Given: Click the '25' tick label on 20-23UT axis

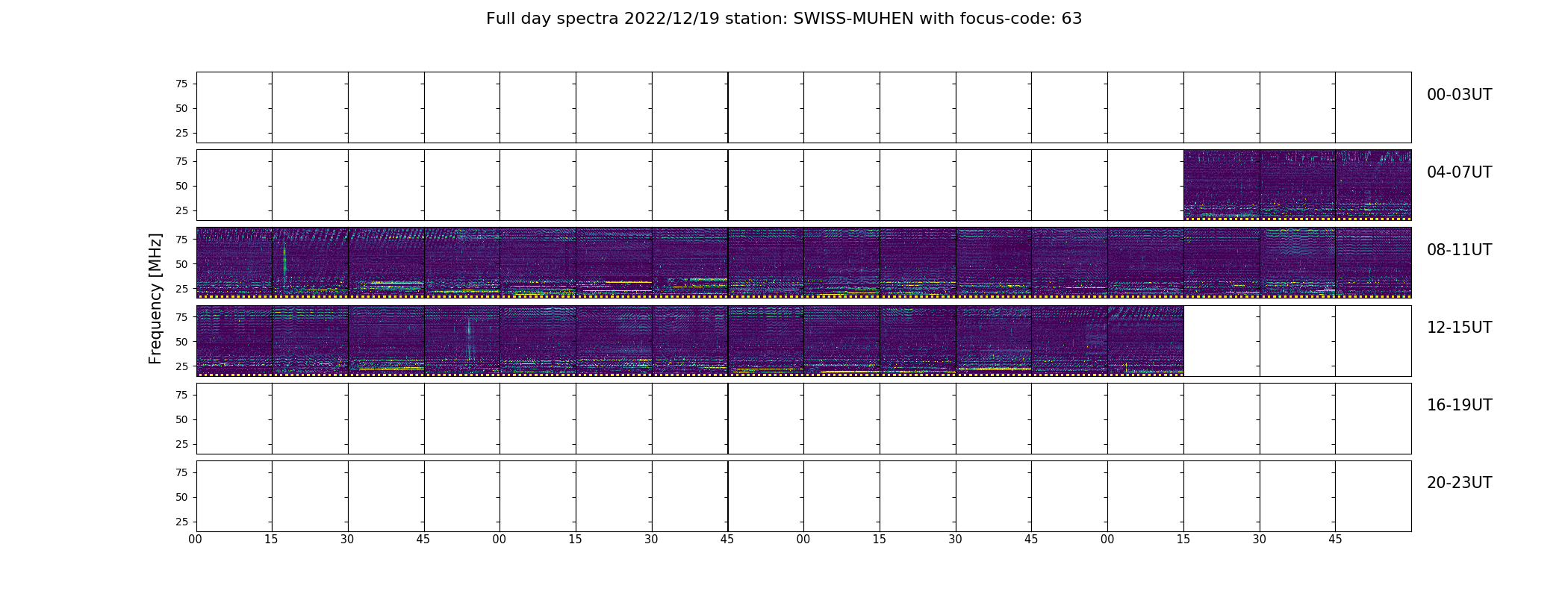Looking at the screenshot, I should (x=181, y=522).
